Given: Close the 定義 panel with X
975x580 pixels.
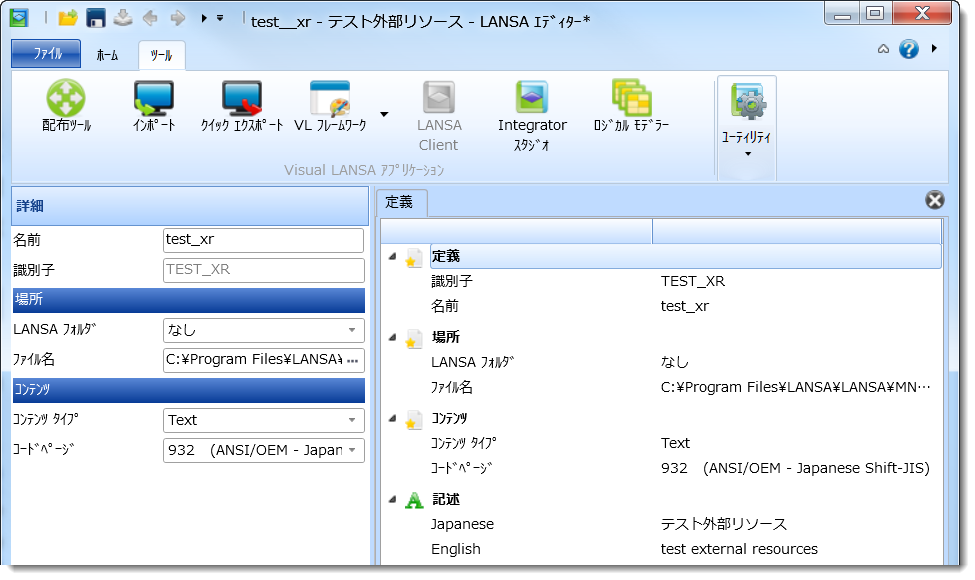Looking at the screenshot, I should coord(935,200).
